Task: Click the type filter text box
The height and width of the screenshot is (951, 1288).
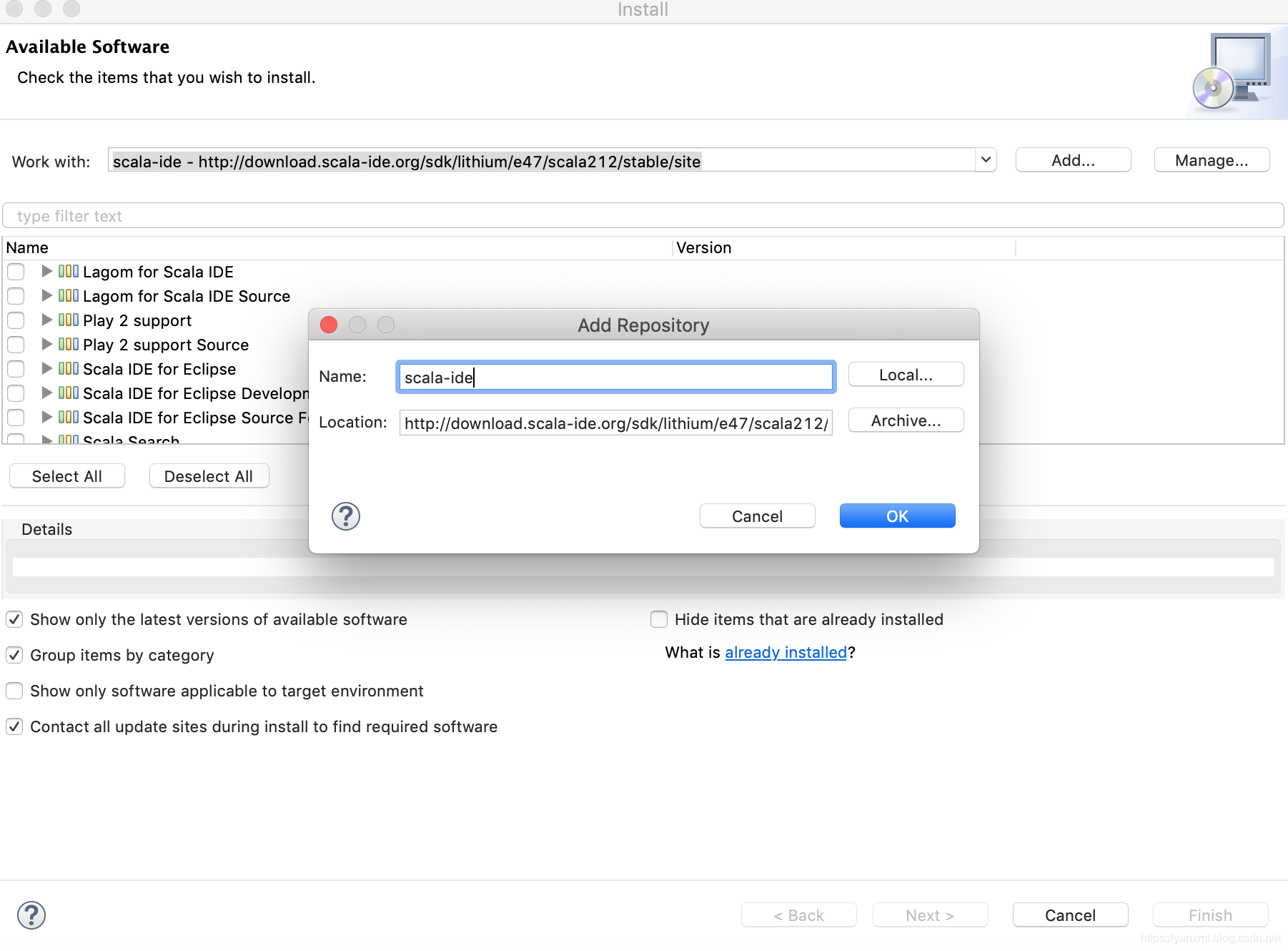Action: pos(643,216)
